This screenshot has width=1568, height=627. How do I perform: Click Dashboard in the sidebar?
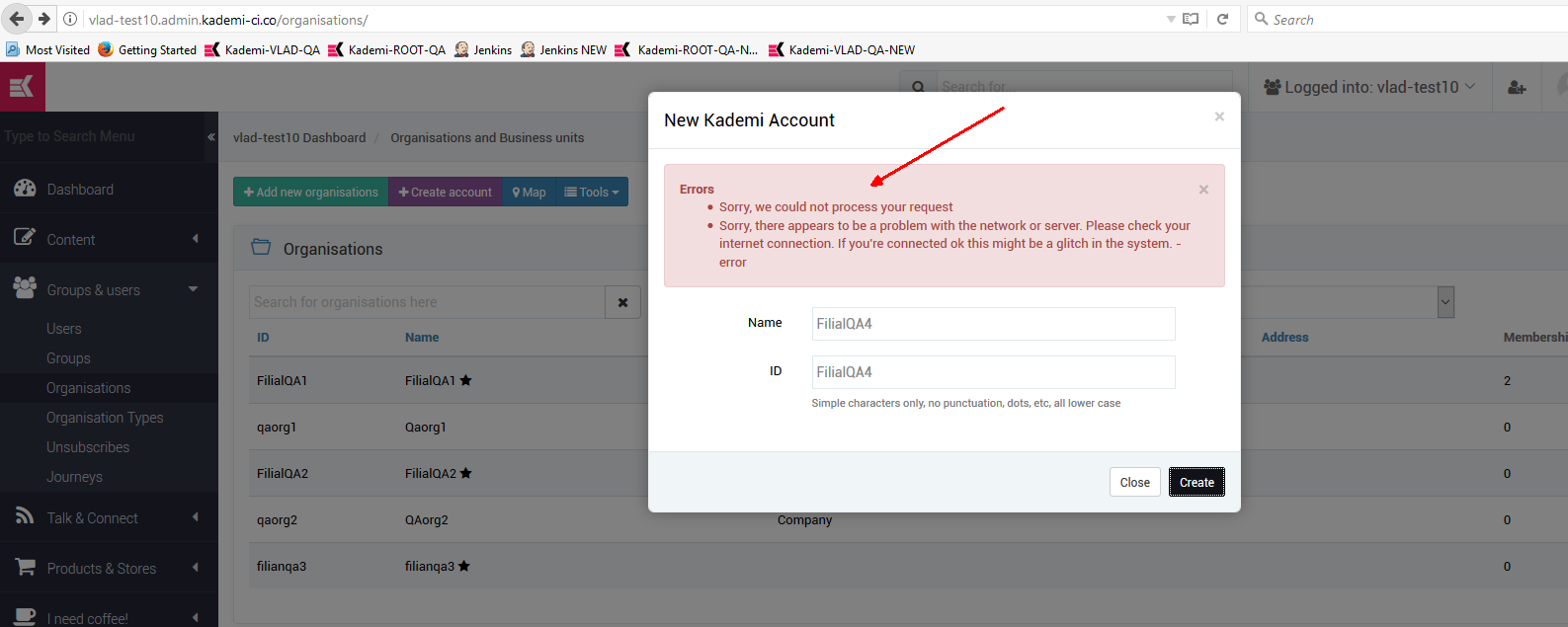coord(80,189)
